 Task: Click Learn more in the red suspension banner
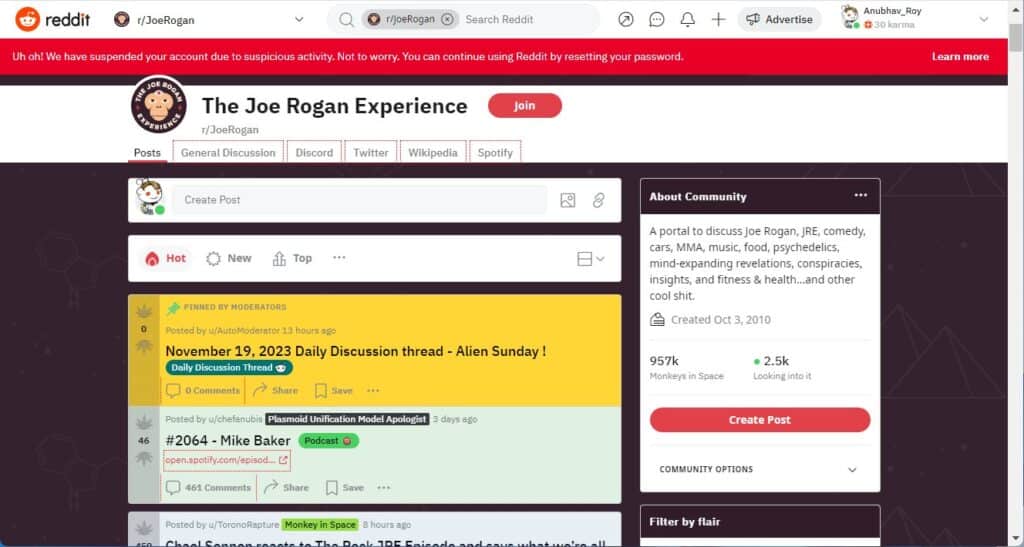[960, 57]
